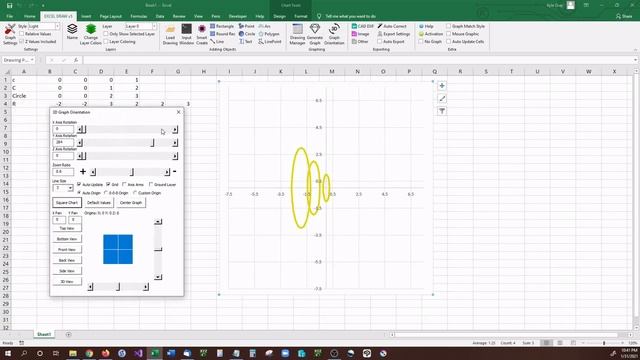Select Custom Origin radio button
Viewport: 640px width, 360px height.
click(135, 193)
